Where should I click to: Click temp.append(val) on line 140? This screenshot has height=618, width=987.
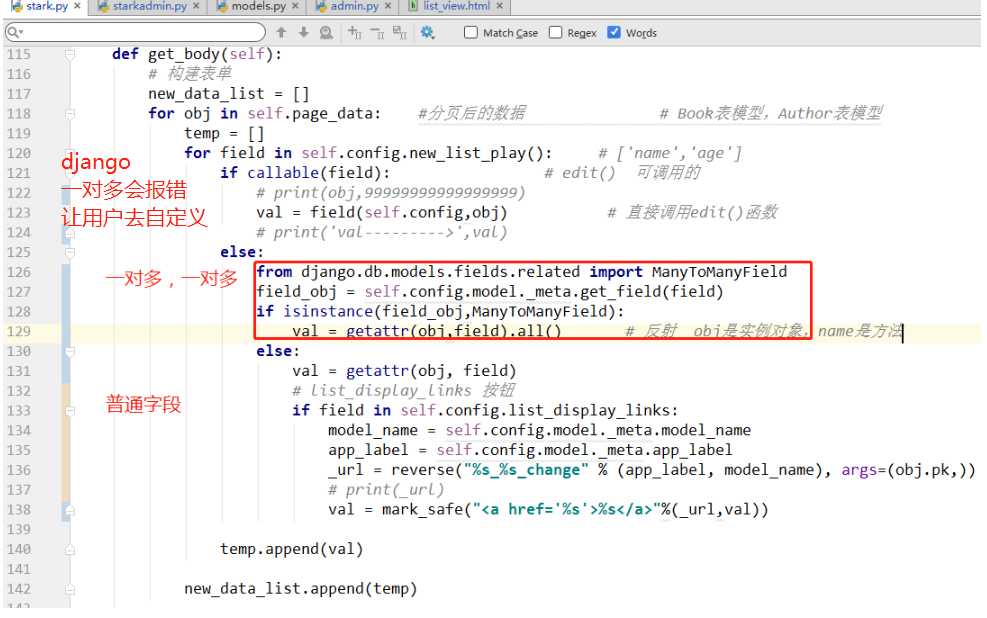[x=291, y=549]
